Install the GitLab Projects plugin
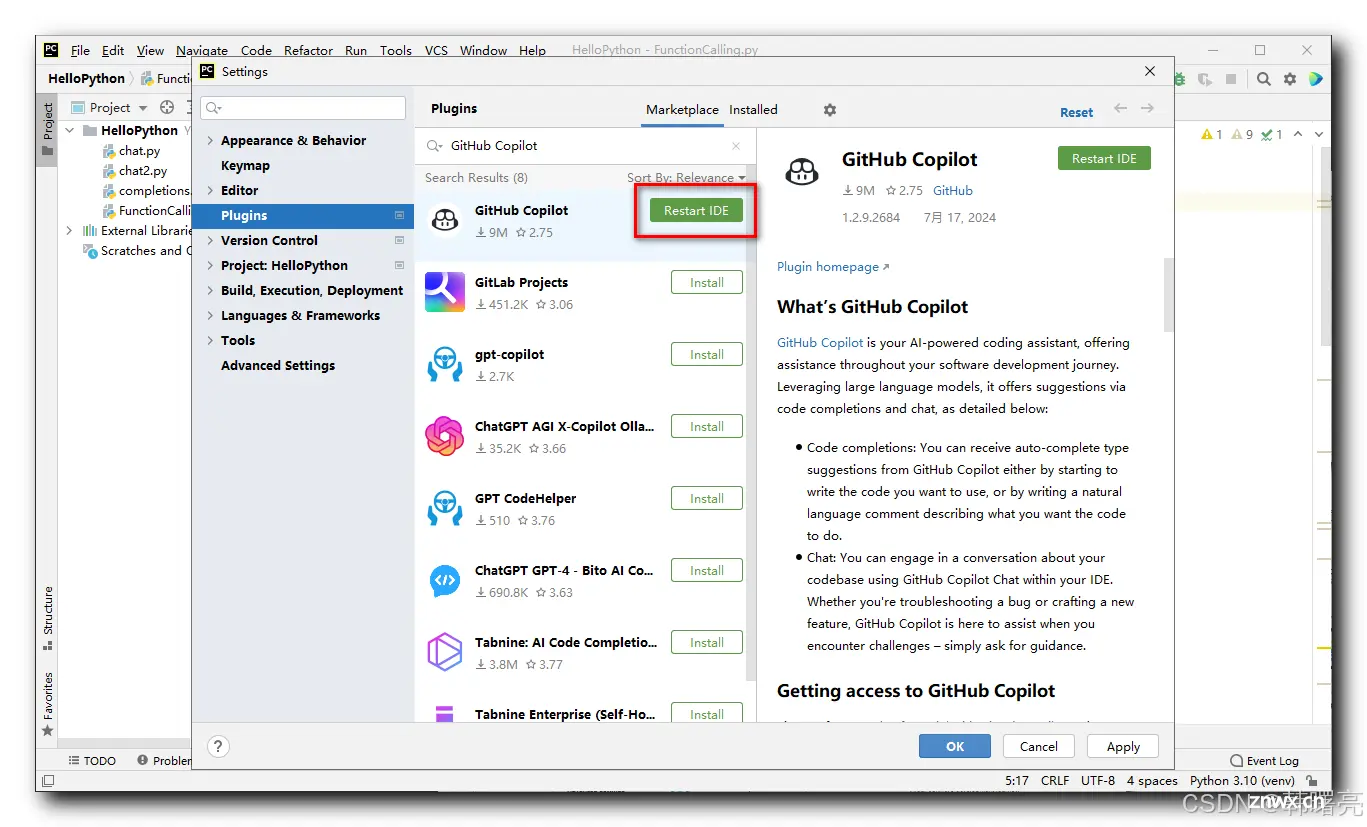1367x827 pixels. 707,283
